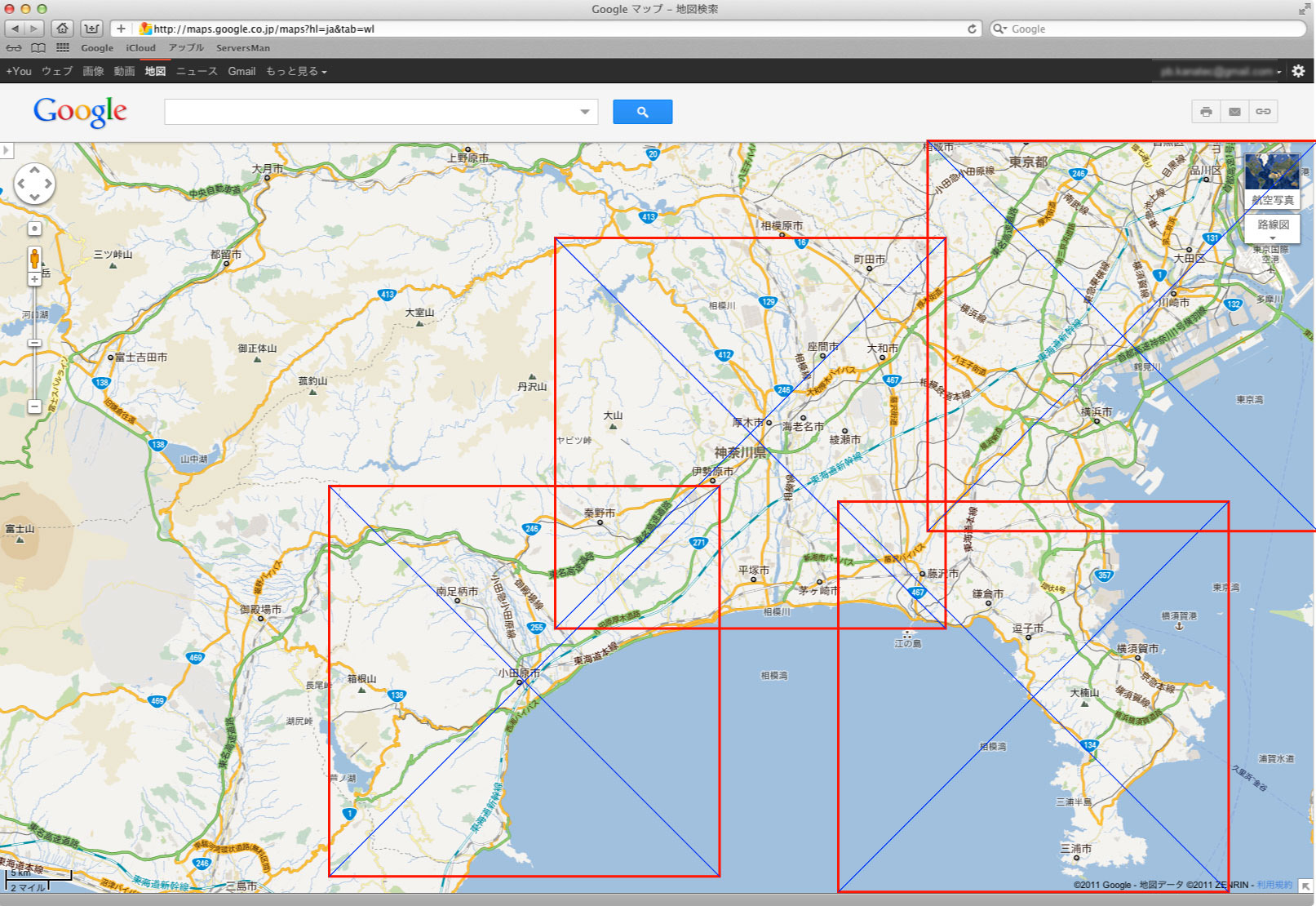Open Google options via the gear icon

(1298, 71)
